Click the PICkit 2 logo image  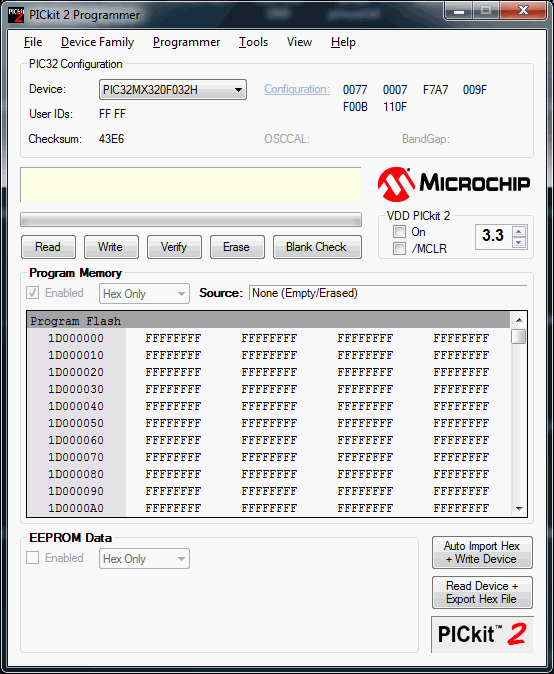pyautogui.click(x=482, y=634)
